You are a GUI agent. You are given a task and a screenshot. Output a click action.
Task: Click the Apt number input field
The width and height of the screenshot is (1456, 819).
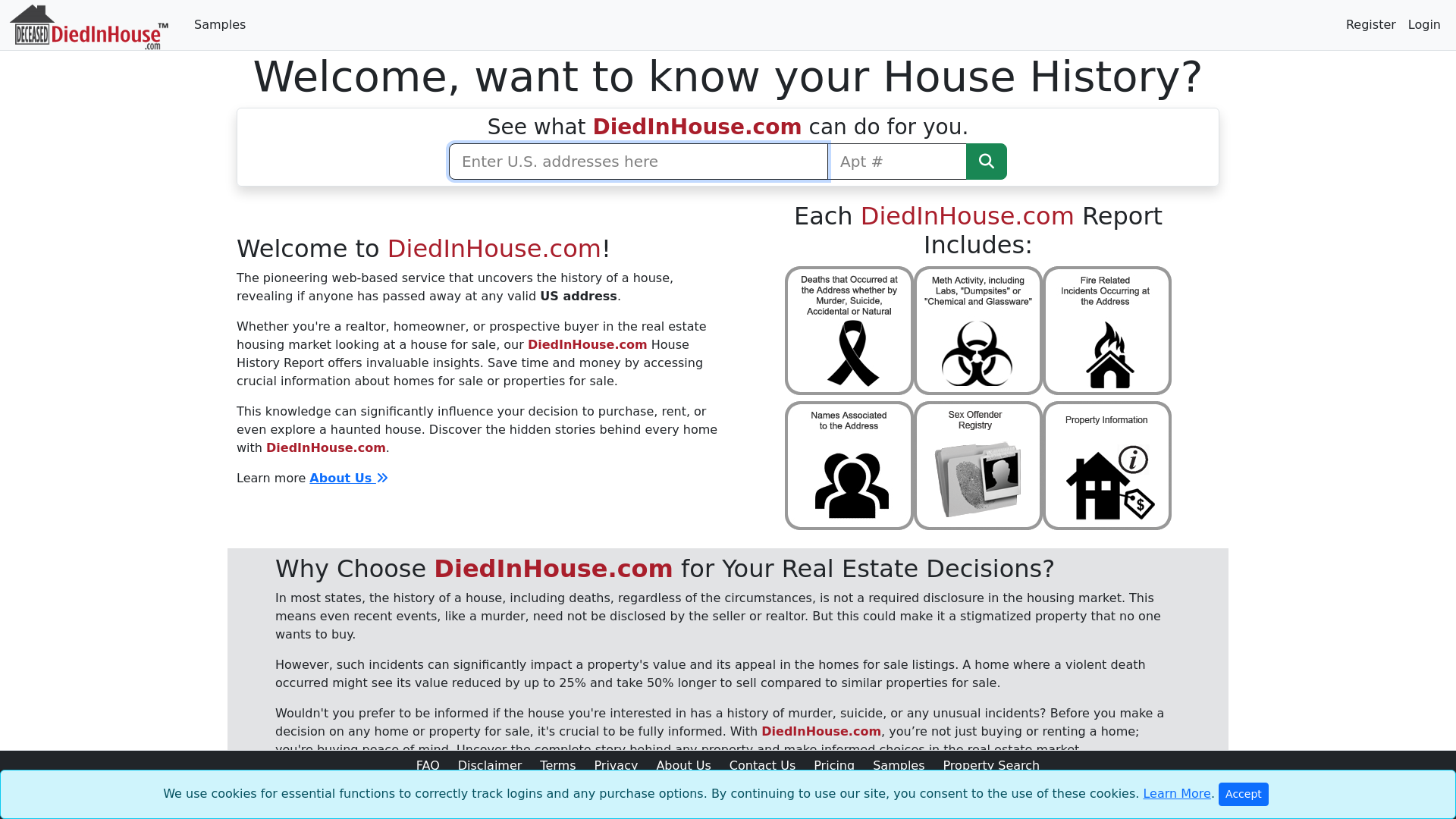897,161
